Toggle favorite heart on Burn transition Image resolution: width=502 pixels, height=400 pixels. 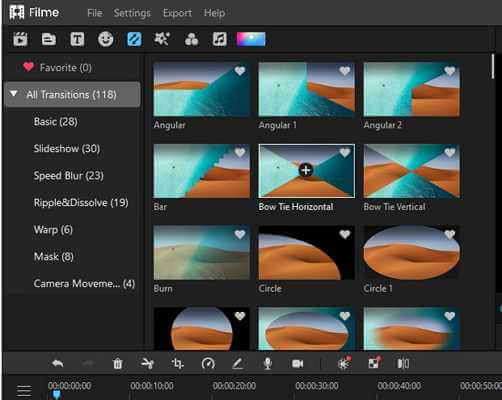coord(240,234)
